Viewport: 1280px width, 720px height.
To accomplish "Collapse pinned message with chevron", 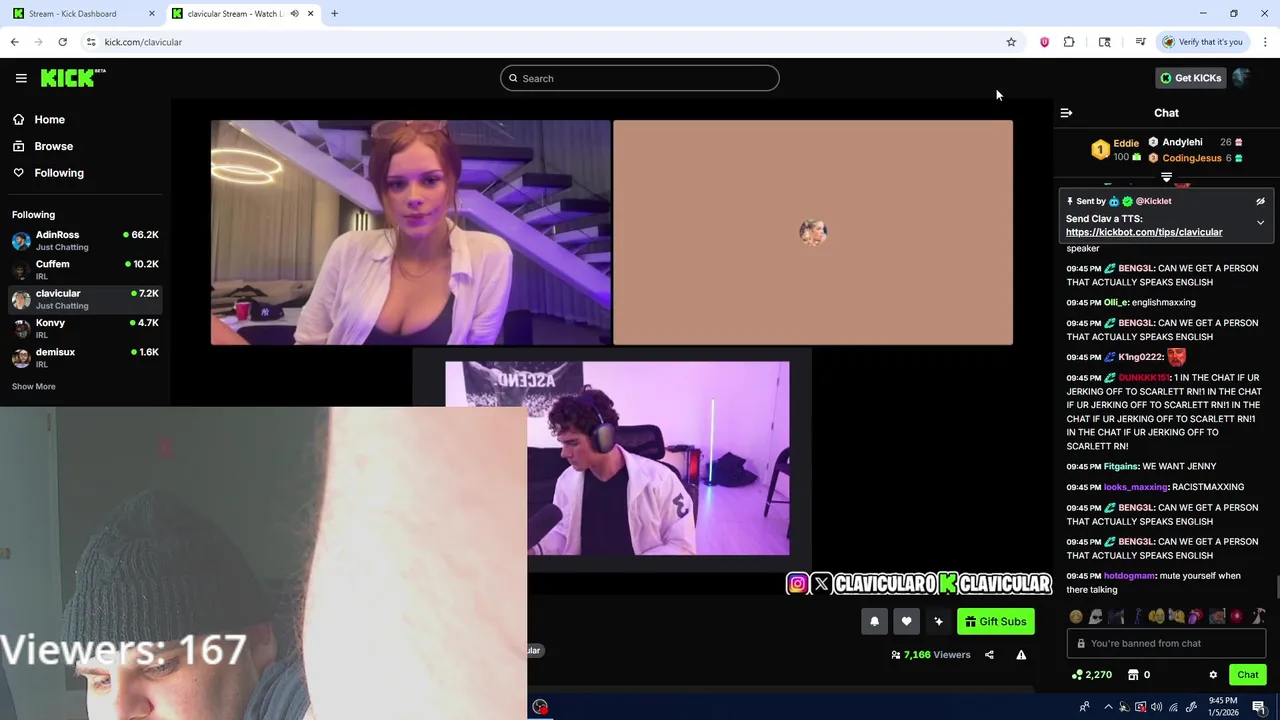I will coord(1260,223).
